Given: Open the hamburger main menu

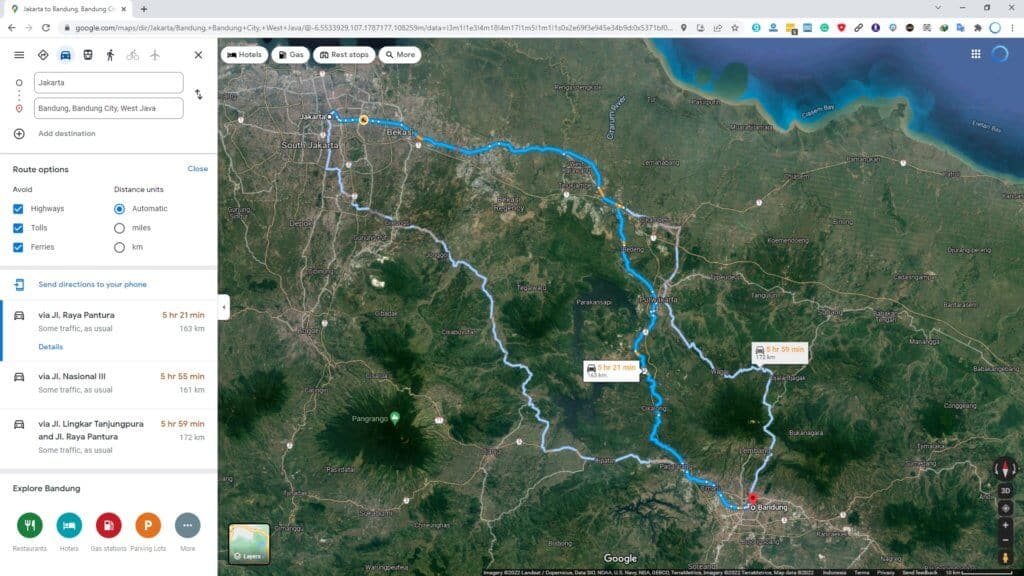Looking at the screenshot, I should 19,55.
